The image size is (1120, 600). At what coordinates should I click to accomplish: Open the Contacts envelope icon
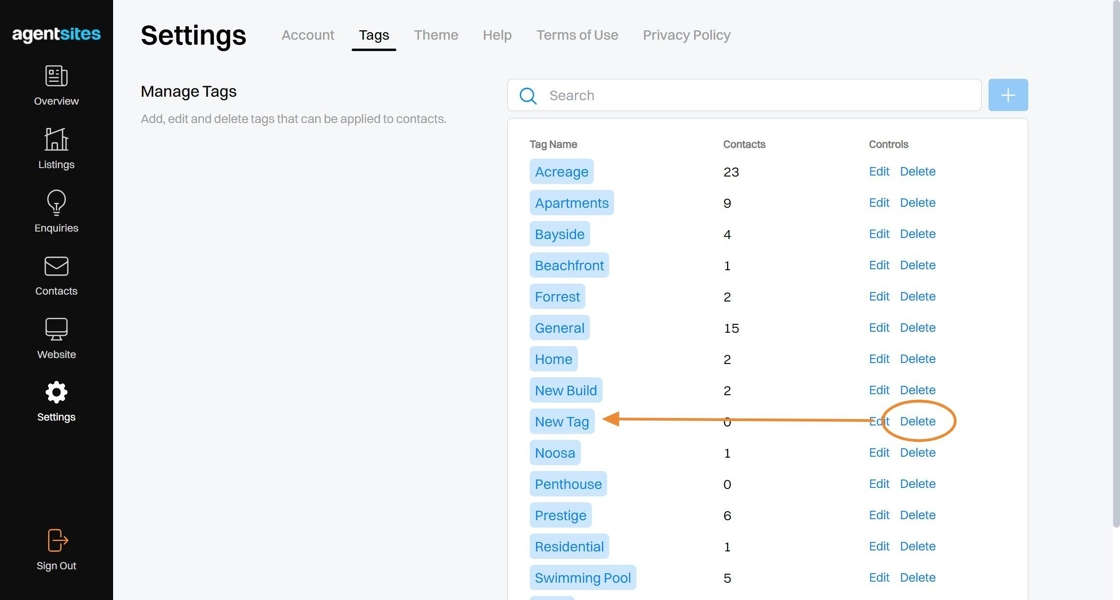coord(56,266)
